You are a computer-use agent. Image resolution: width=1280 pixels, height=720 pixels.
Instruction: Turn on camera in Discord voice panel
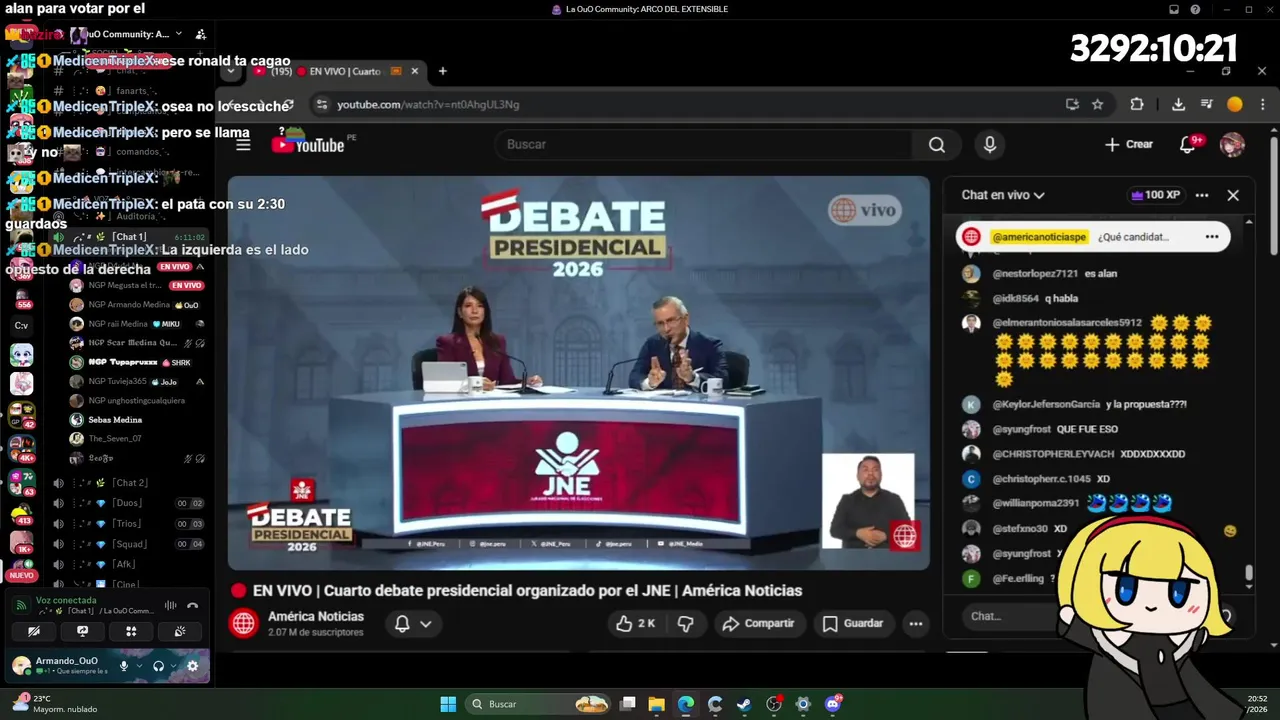point(34,631)
